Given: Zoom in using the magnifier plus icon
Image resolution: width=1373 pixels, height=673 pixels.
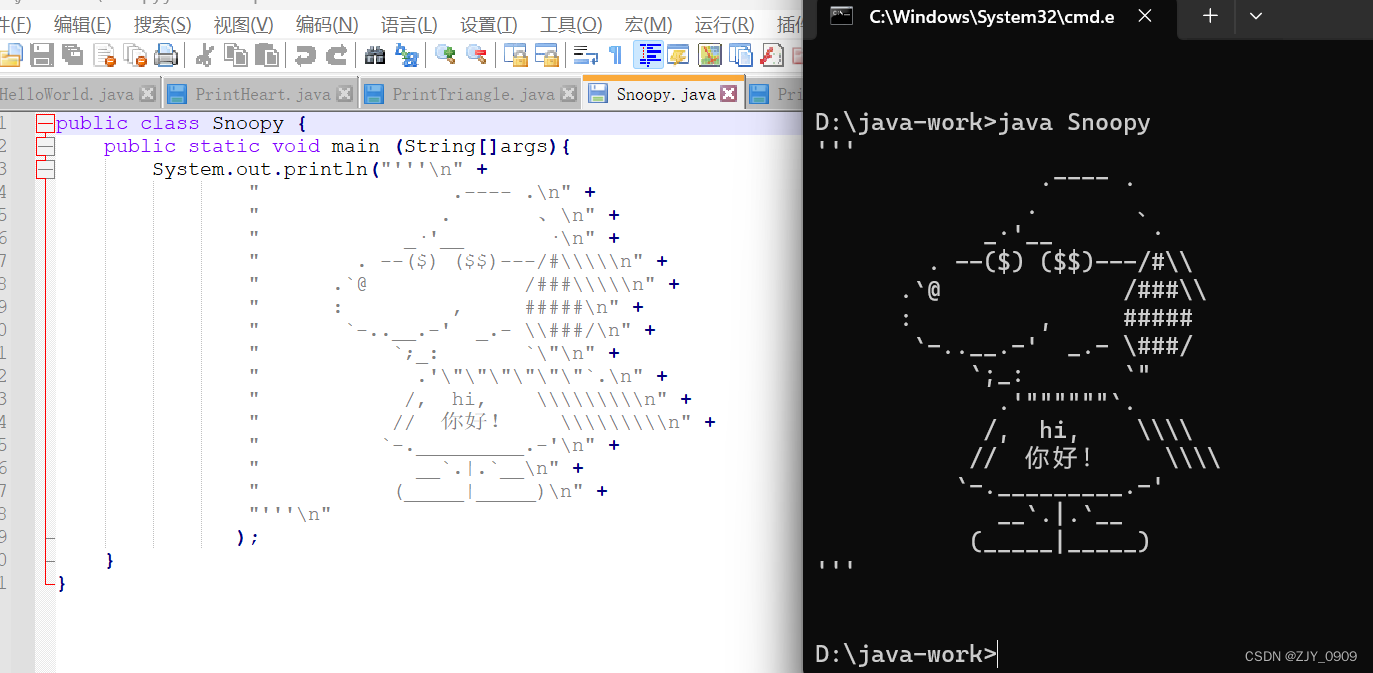Looking at the screenshot, I should click(446, 55).
